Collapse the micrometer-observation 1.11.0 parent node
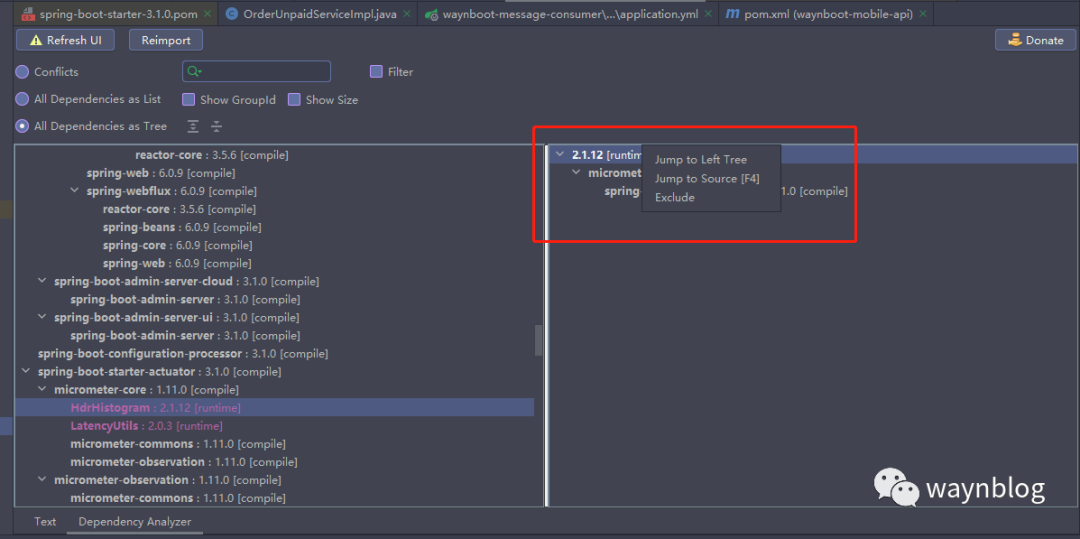1080x539 pixels. 41,480
